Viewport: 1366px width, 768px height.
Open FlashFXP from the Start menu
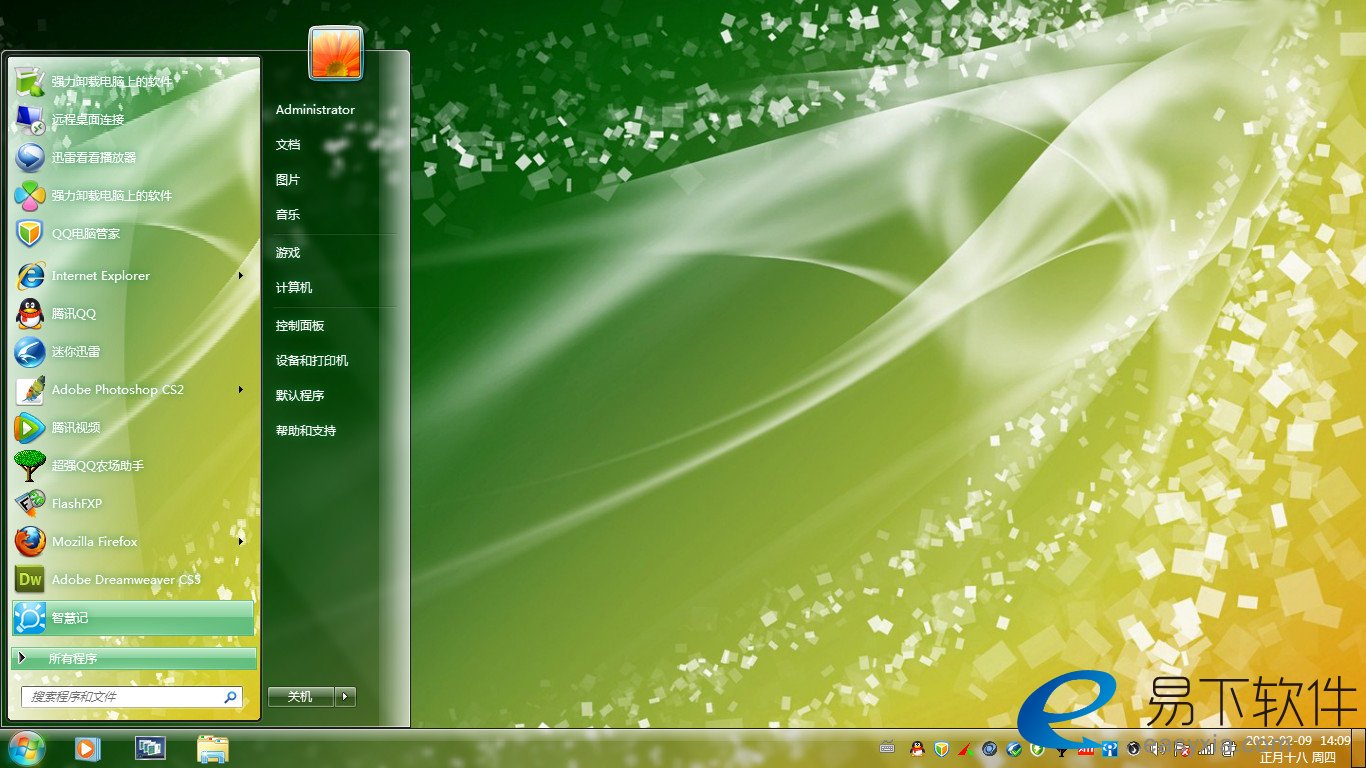[x=77, y=504]
